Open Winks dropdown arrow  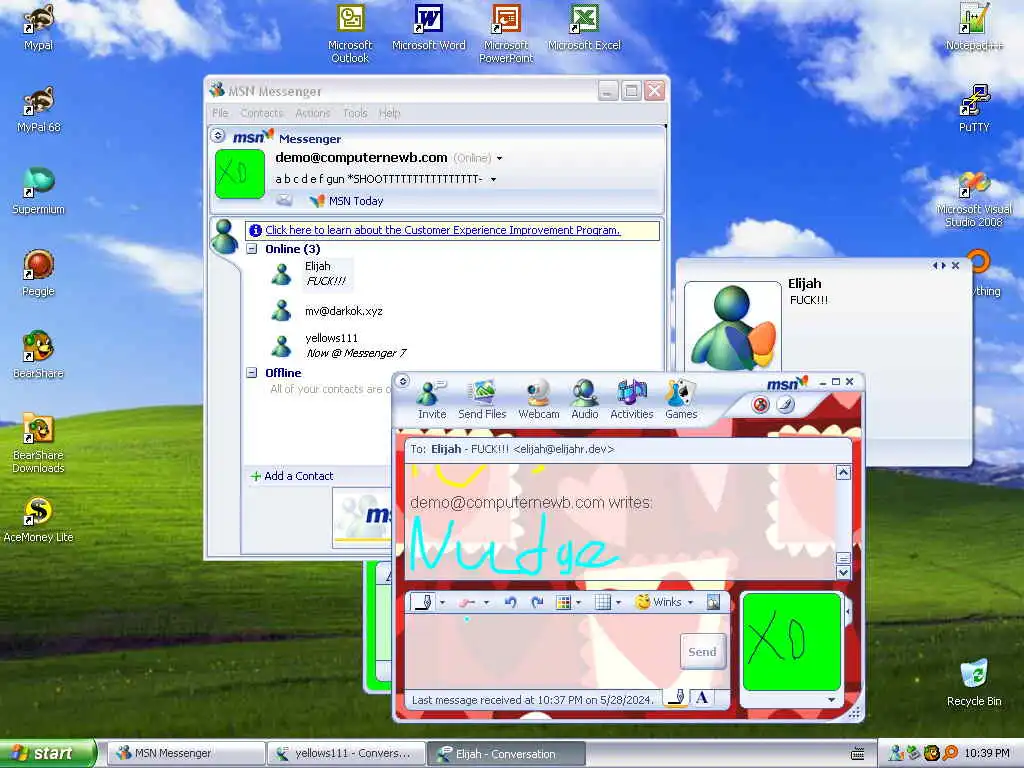click(690, 603)
